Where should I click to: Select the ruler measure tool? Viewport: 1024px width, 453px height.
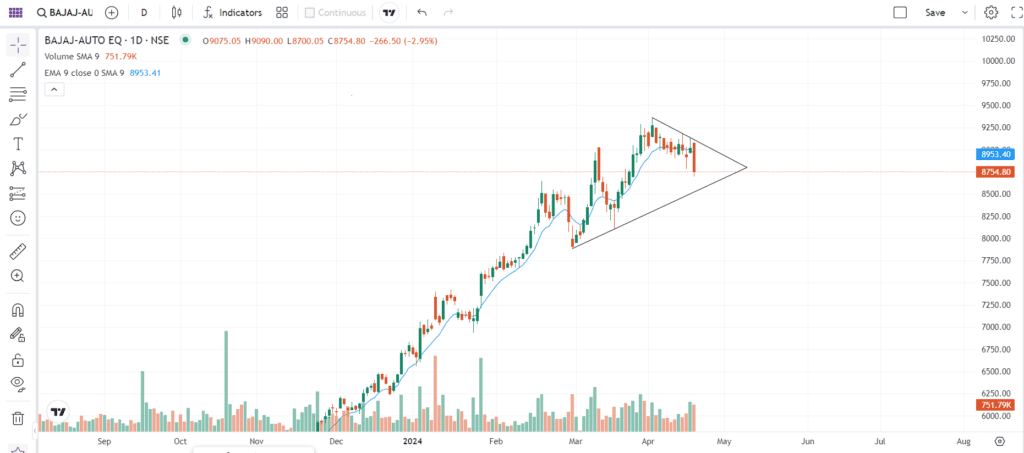[x=17, y=251]
